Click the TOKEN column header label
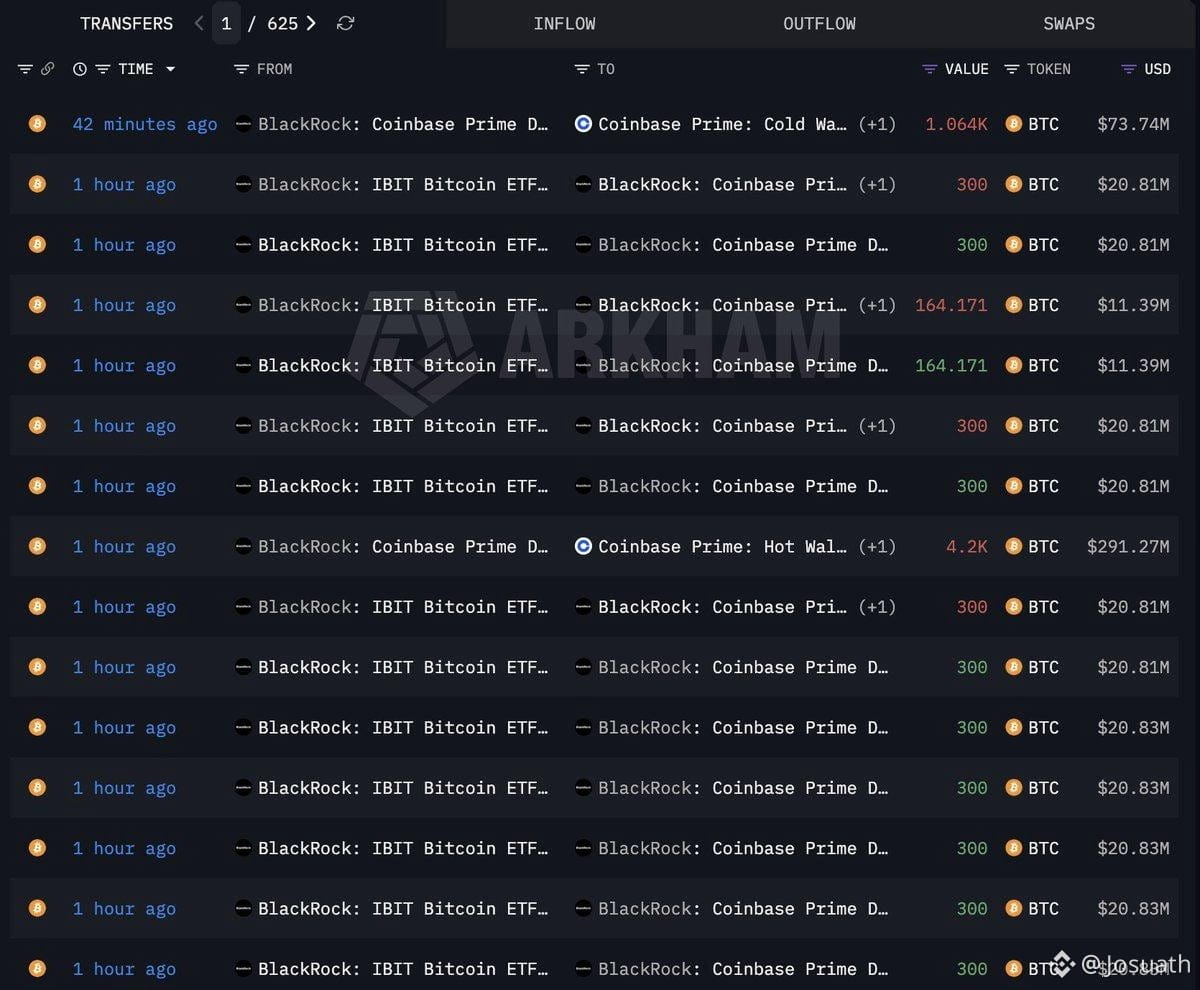Image resolution: width=1200 pixels, height=990 pixels. tap(1049, 69)
